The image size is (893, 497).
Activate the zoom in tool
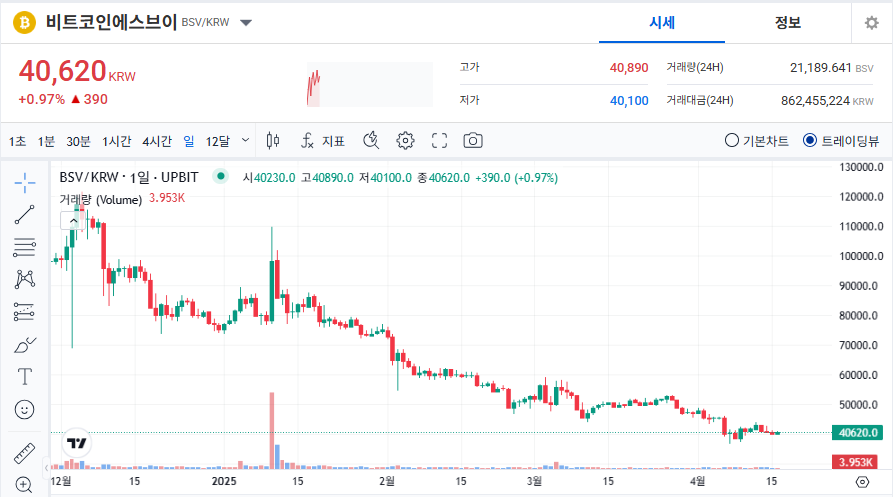(24, 484)
